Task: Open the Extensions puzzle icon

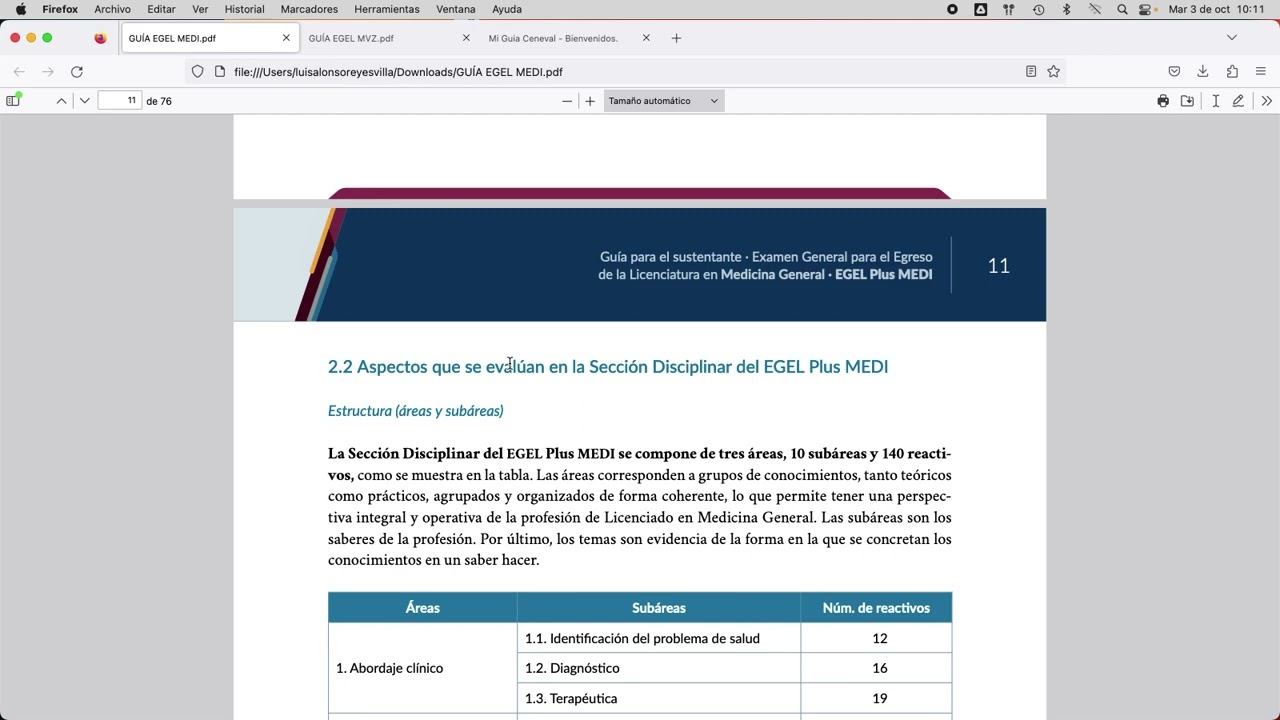Action: pos(1232,72)
